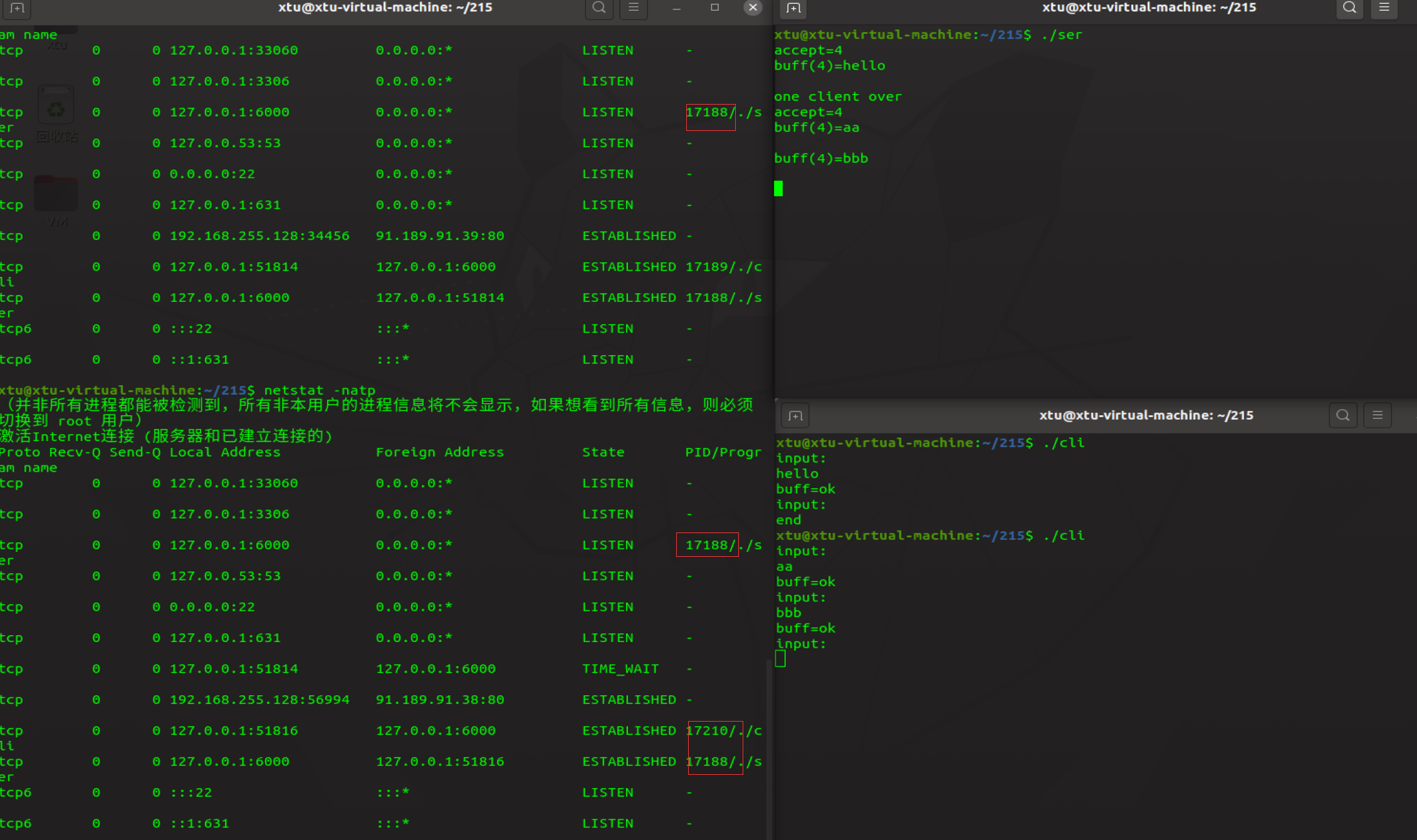Open new tab in bottom-right ./cli terminal
The height and width of the screenshot is (840, 1417).
click(x=795, y=416)
